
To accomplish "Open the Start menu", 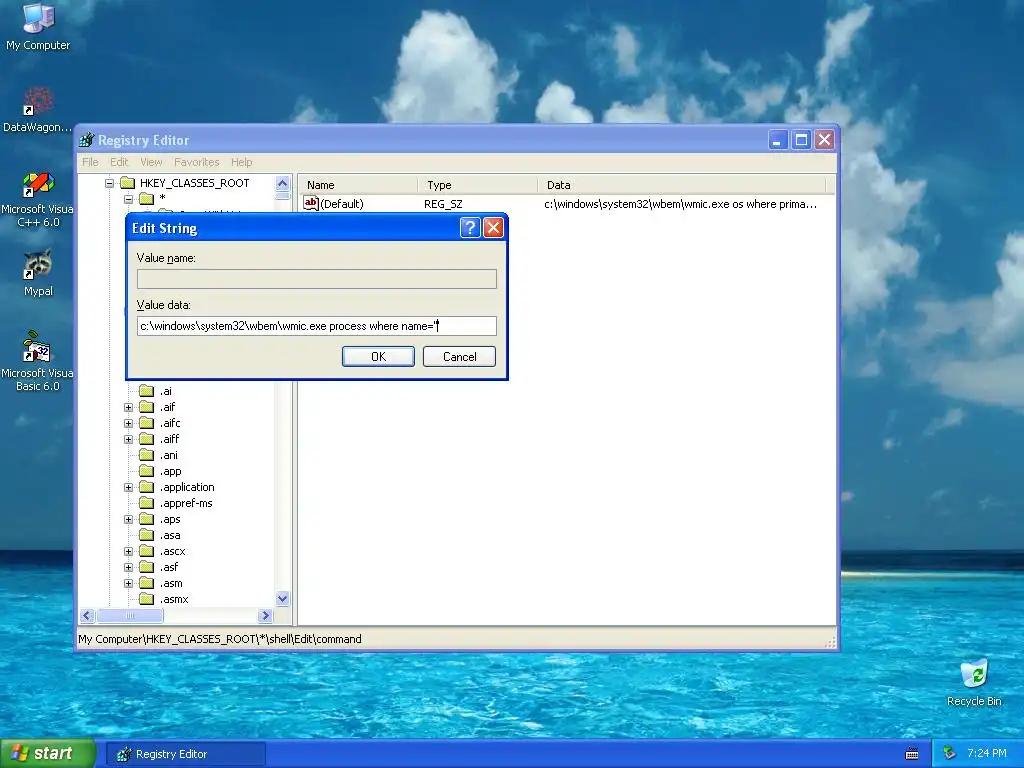I will point(47,754).
